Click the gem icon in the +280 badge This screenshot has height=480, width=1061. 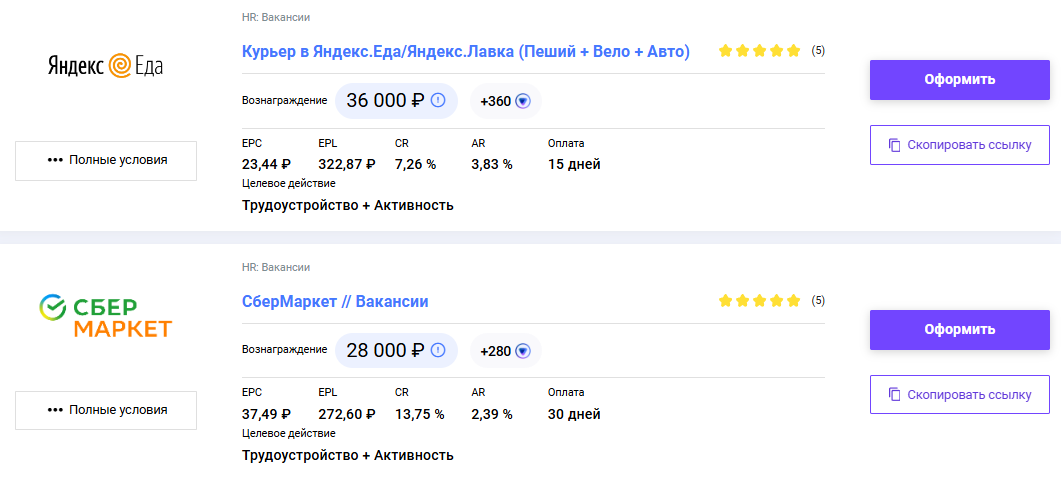pos(522,351)
